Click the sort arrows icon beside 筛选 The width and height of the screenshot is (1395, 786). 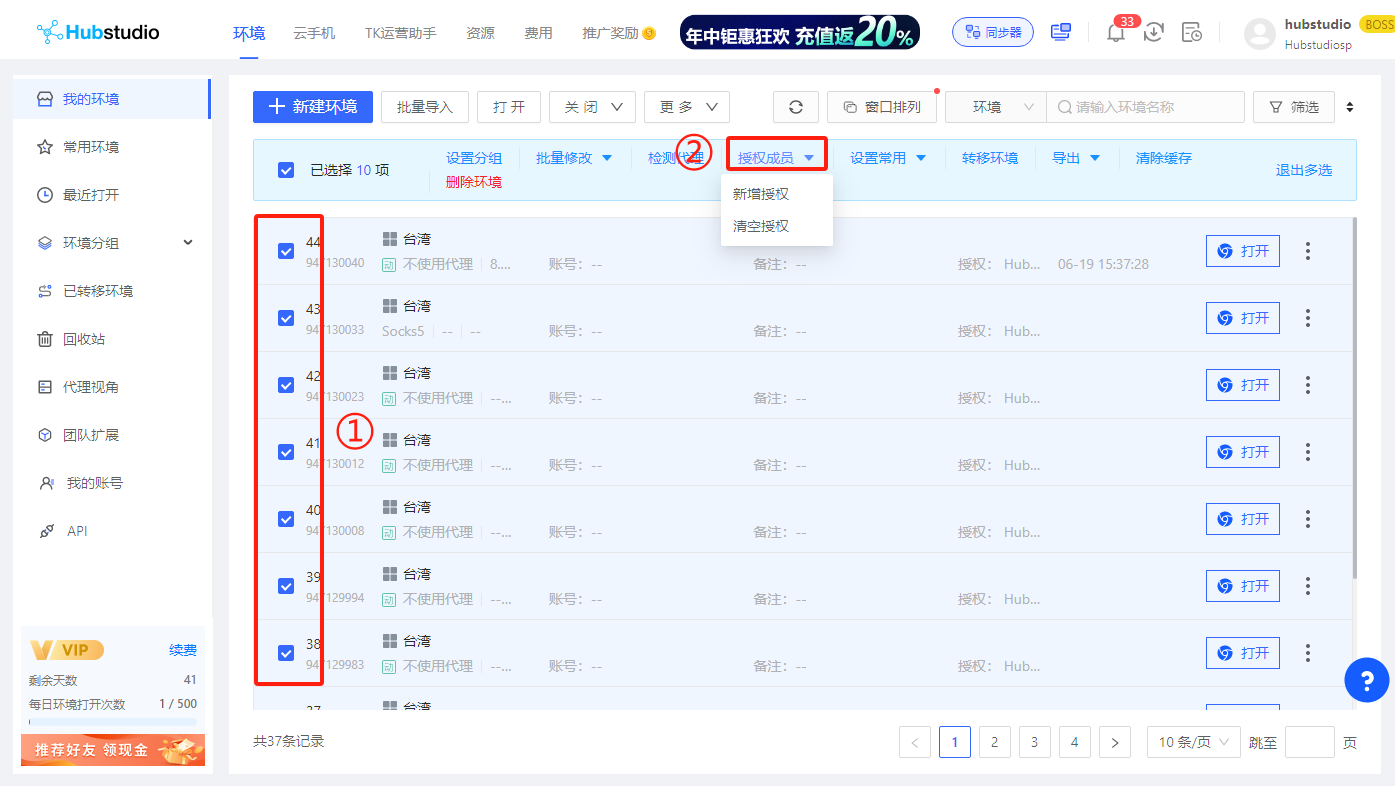pos(1351,107)
